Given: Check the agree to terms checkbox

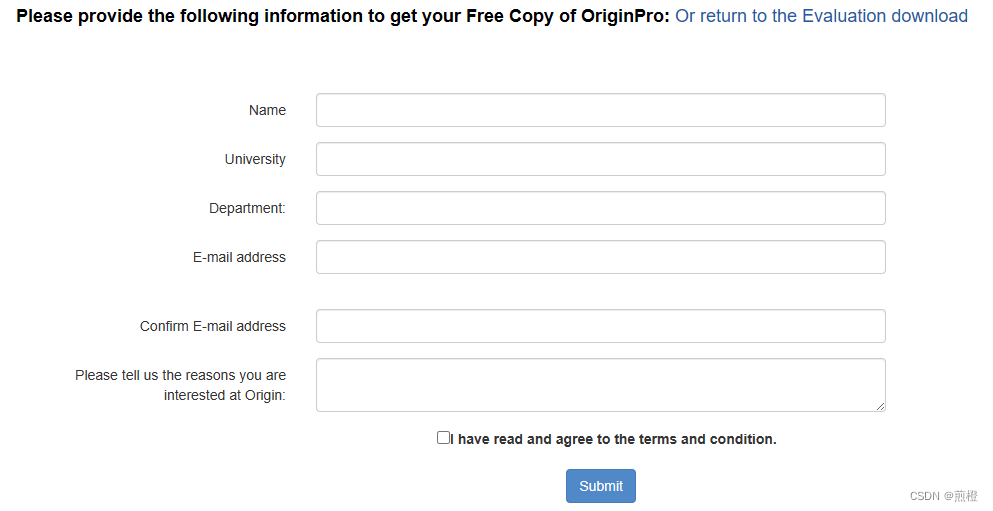Looking at the screenshot, I should (443, 438).
